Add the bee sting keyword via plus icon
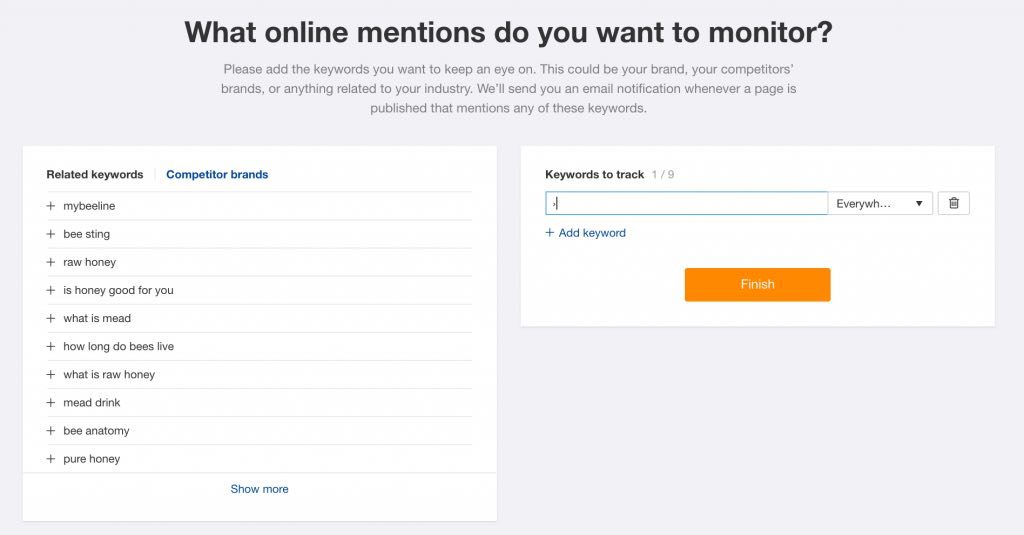The image size is (1024, 535). [51, 234]
